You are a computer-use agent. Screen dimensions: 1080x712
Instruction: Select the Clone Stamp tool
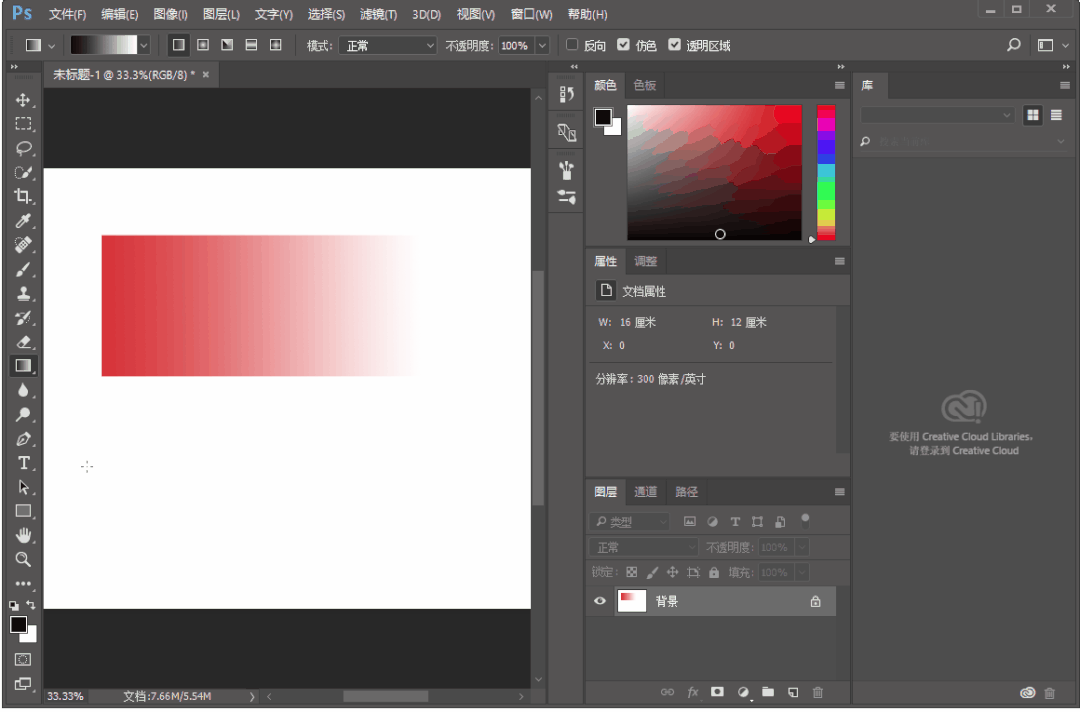[x=23, y=293]
